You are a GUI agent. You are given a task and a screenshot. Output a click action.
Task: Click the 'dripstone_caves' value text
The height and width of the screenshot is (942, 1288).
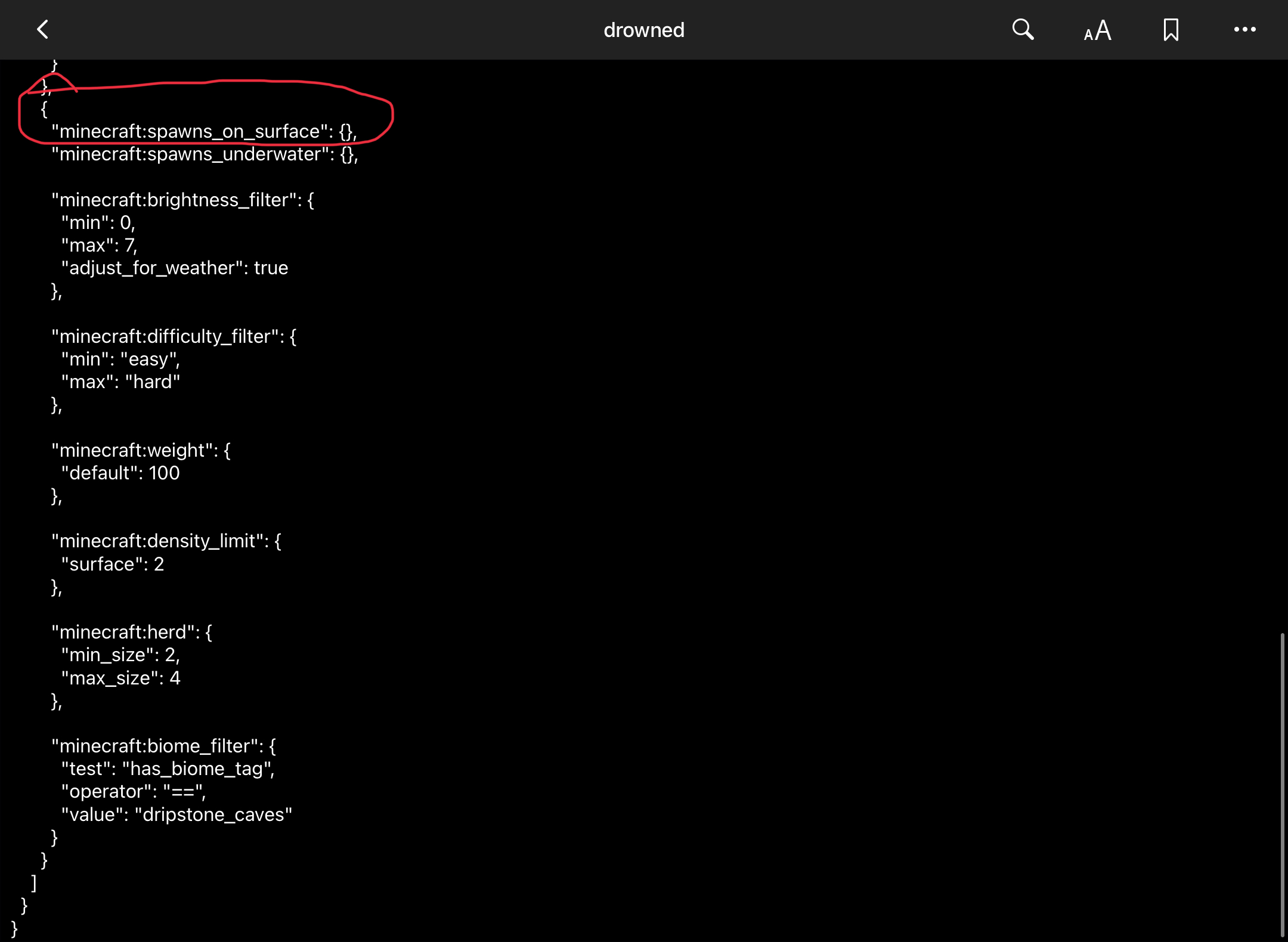click(214, 814)
